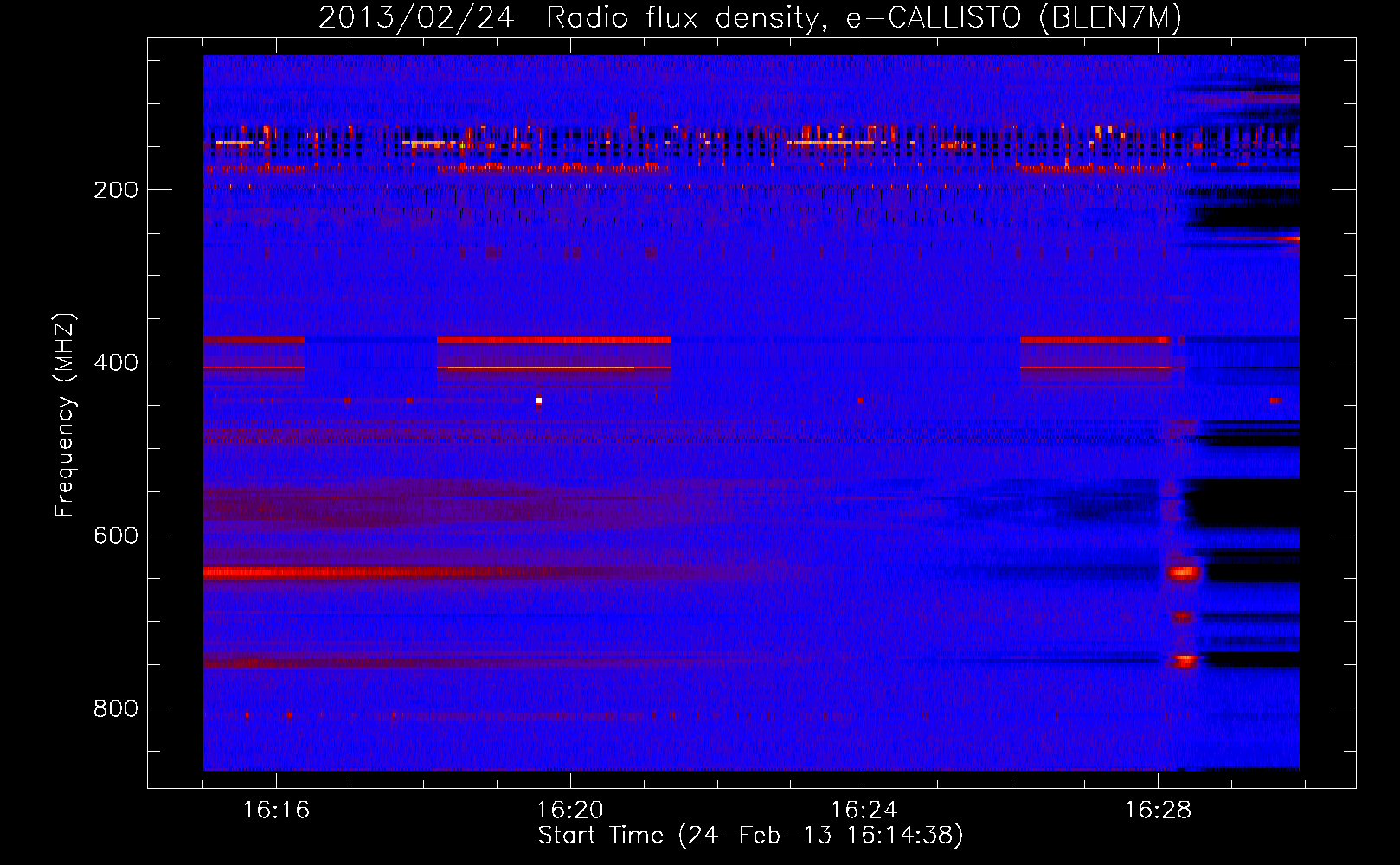Click the '400' frequency tick label
The height and width of the screenshot is (865, 1400).
116,363
